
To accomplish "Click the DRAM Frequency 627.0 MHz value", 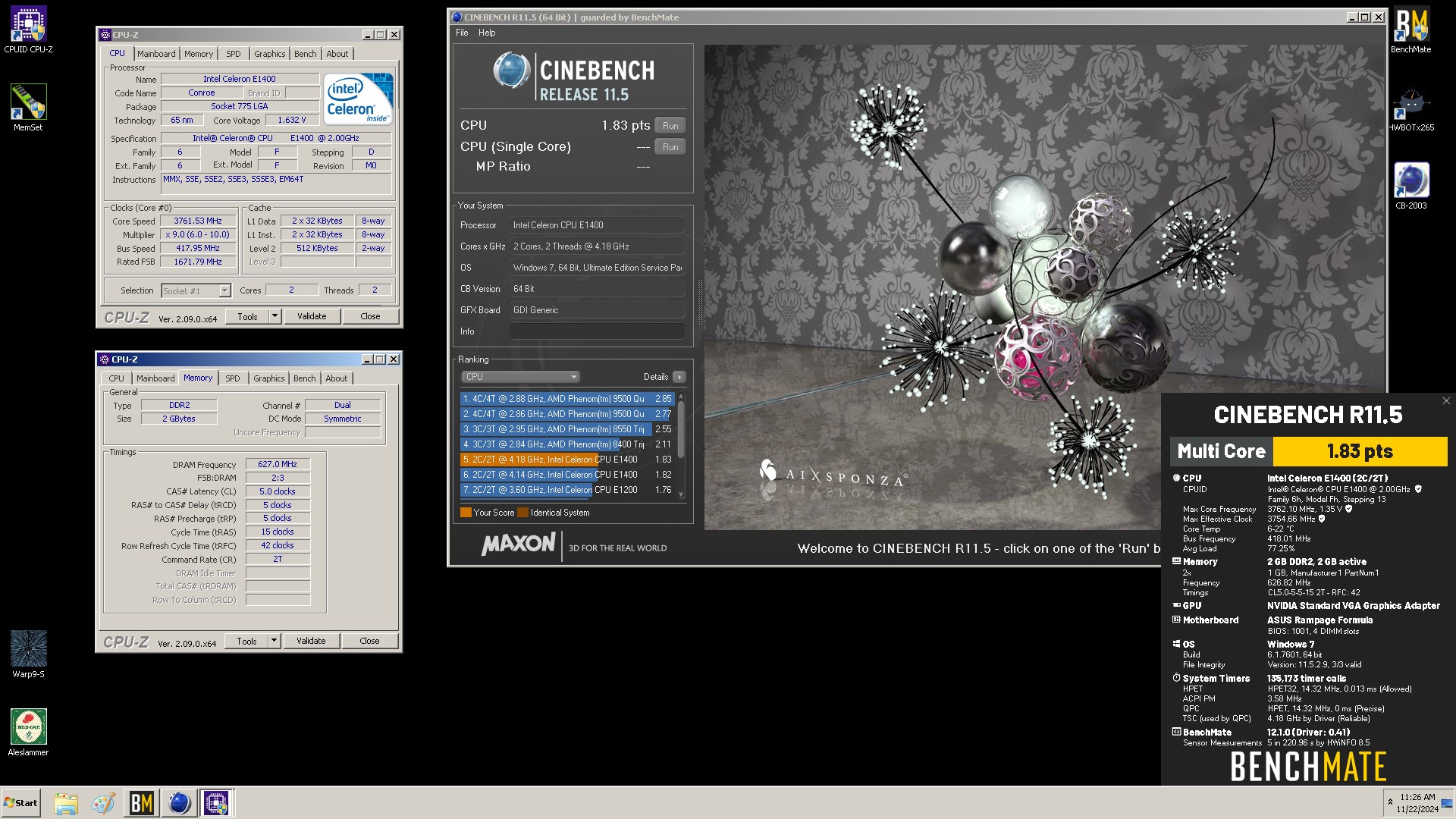I will [x=278, y=464].
